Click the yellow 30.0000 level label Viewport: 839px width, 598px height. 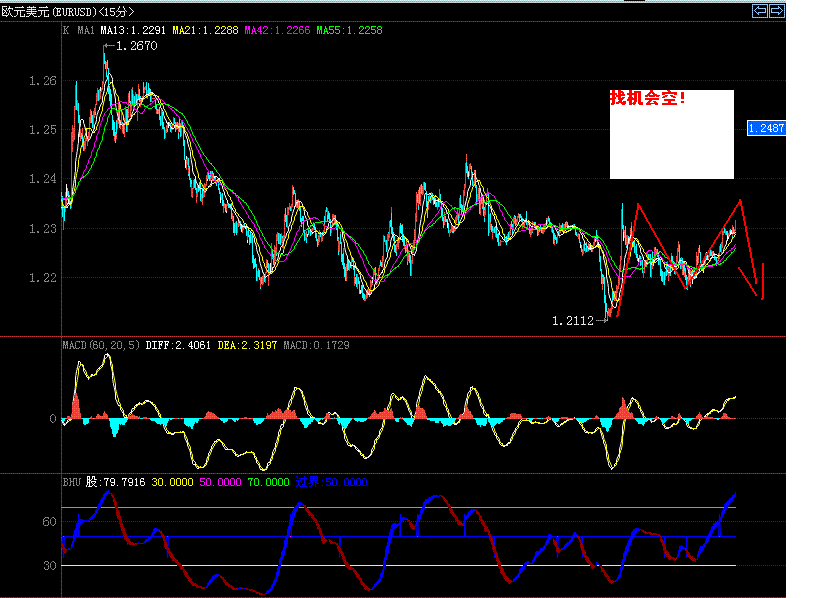click(x=172, y=482)
